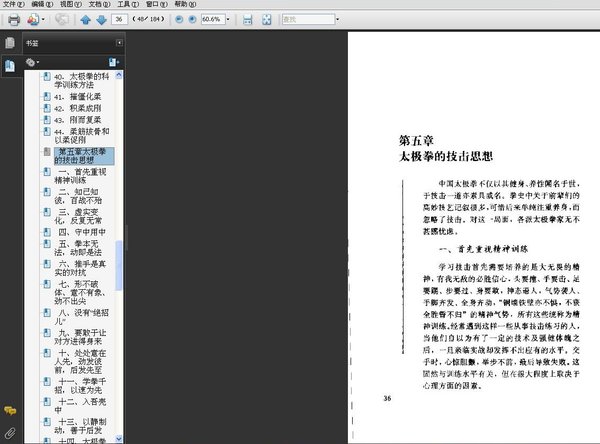
Task: Select bookmark 四、守中用中
Action: [82, 232]
